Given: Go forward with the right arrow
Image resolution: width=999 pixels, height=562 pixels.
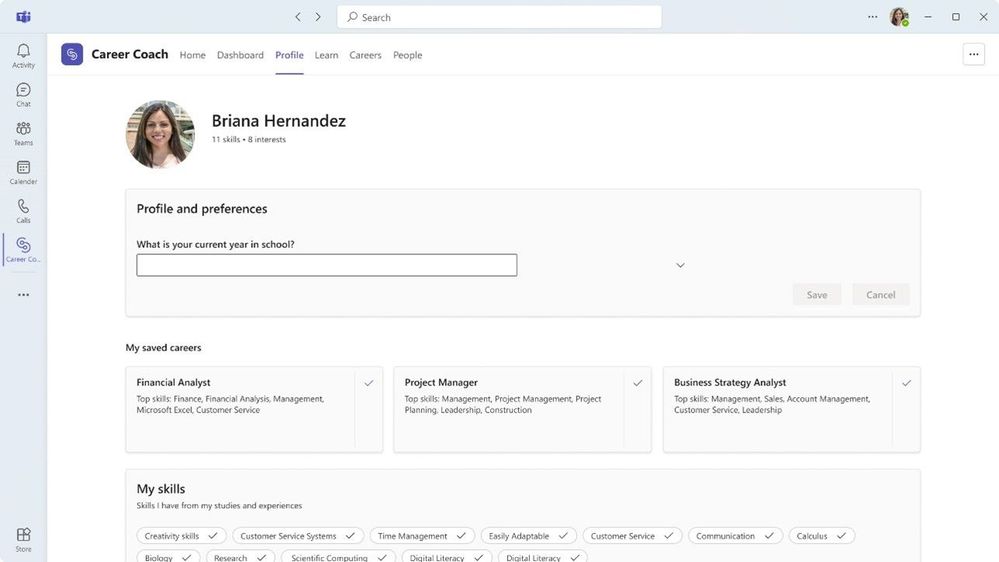Looking at the screenshot, I should point(318,17).
